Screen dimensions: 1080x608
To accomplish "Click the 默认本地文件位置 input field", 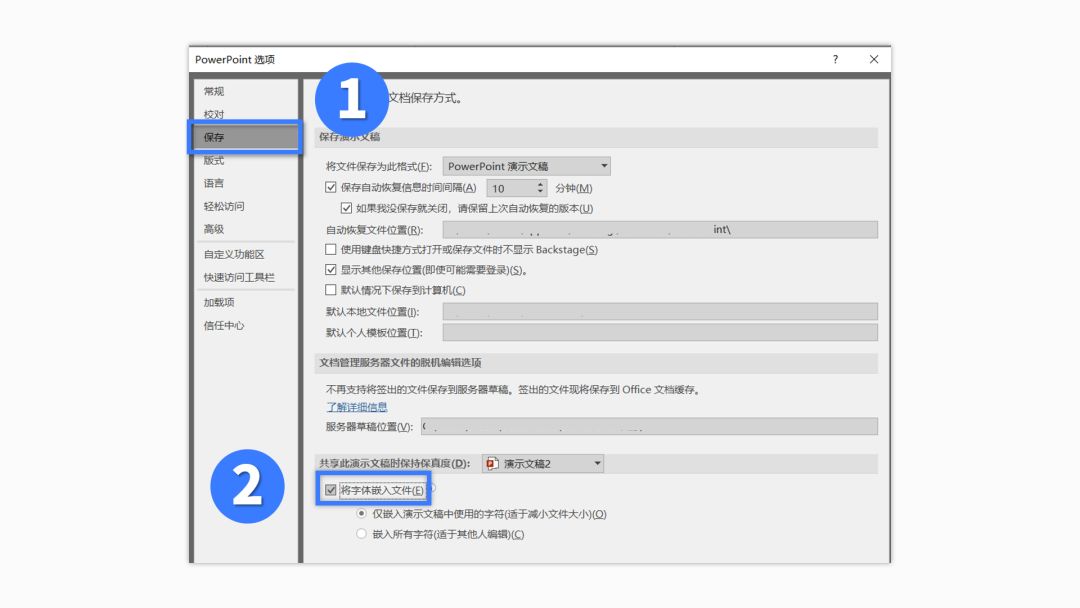I will [x=660, y=311].
